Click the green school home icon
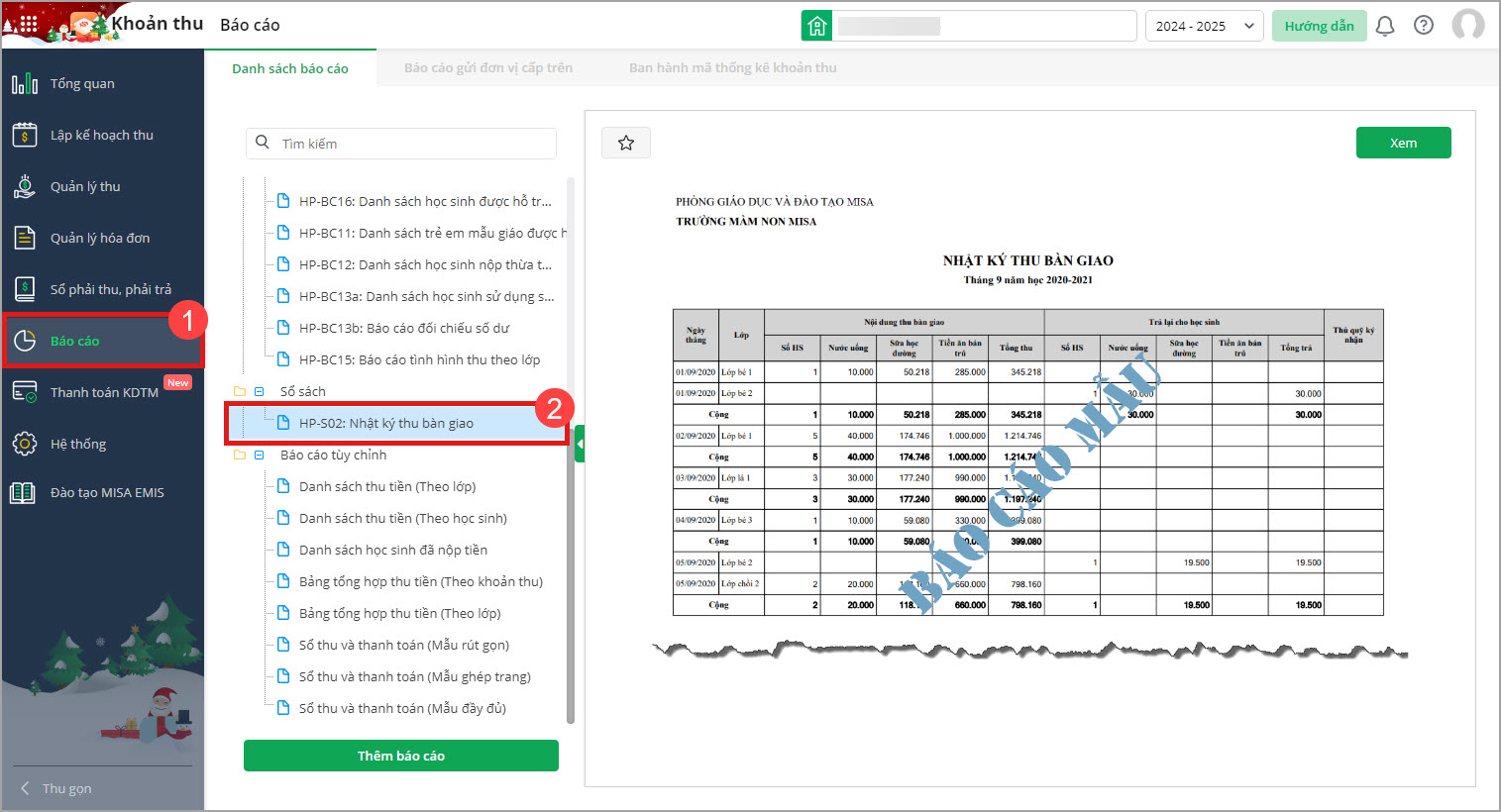 click(x=816, y=26)
